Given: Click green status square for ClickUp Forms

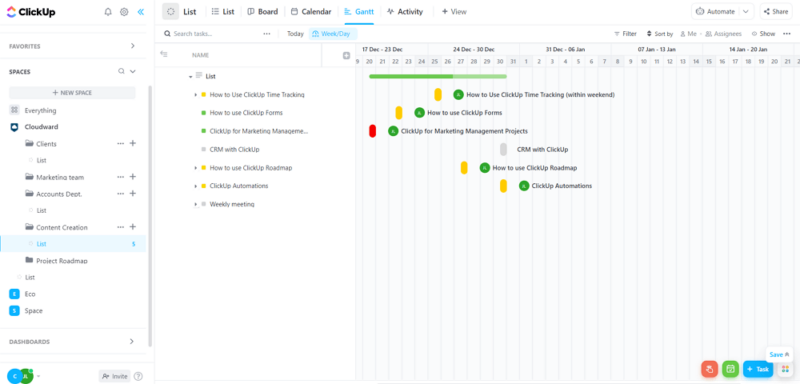Looking at the screenshot, I should [x=204, y=113].
